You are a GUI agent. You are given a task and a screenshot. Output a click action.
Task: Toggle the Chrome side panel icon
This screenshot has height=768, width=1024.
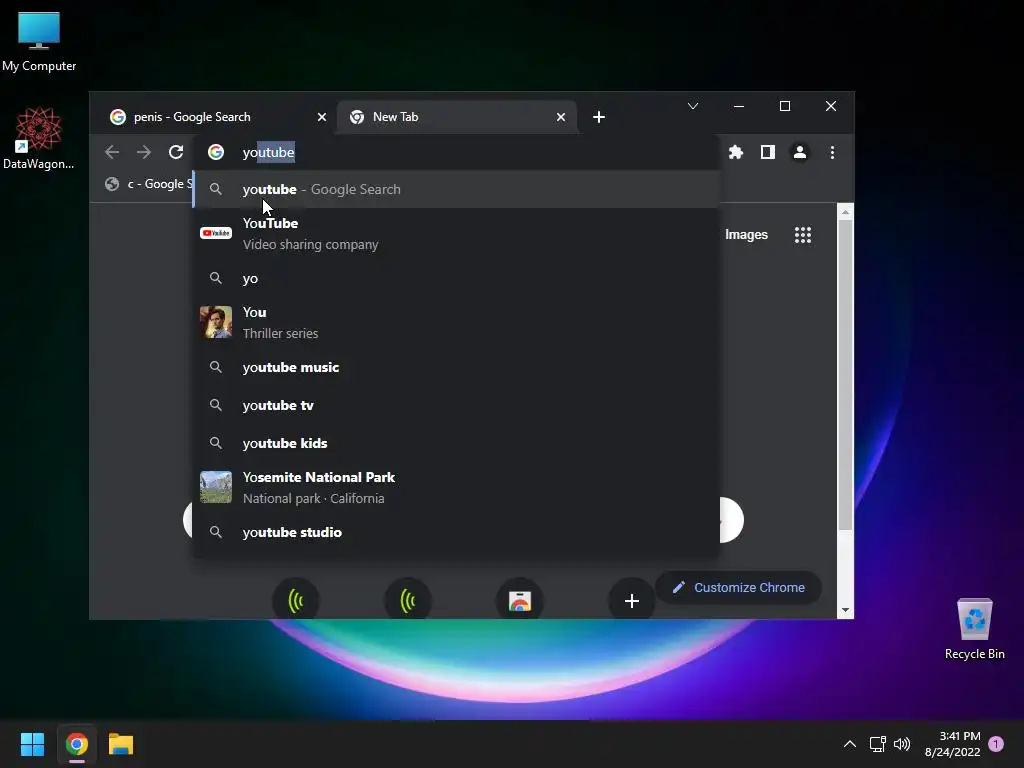[x=768, y=152]
